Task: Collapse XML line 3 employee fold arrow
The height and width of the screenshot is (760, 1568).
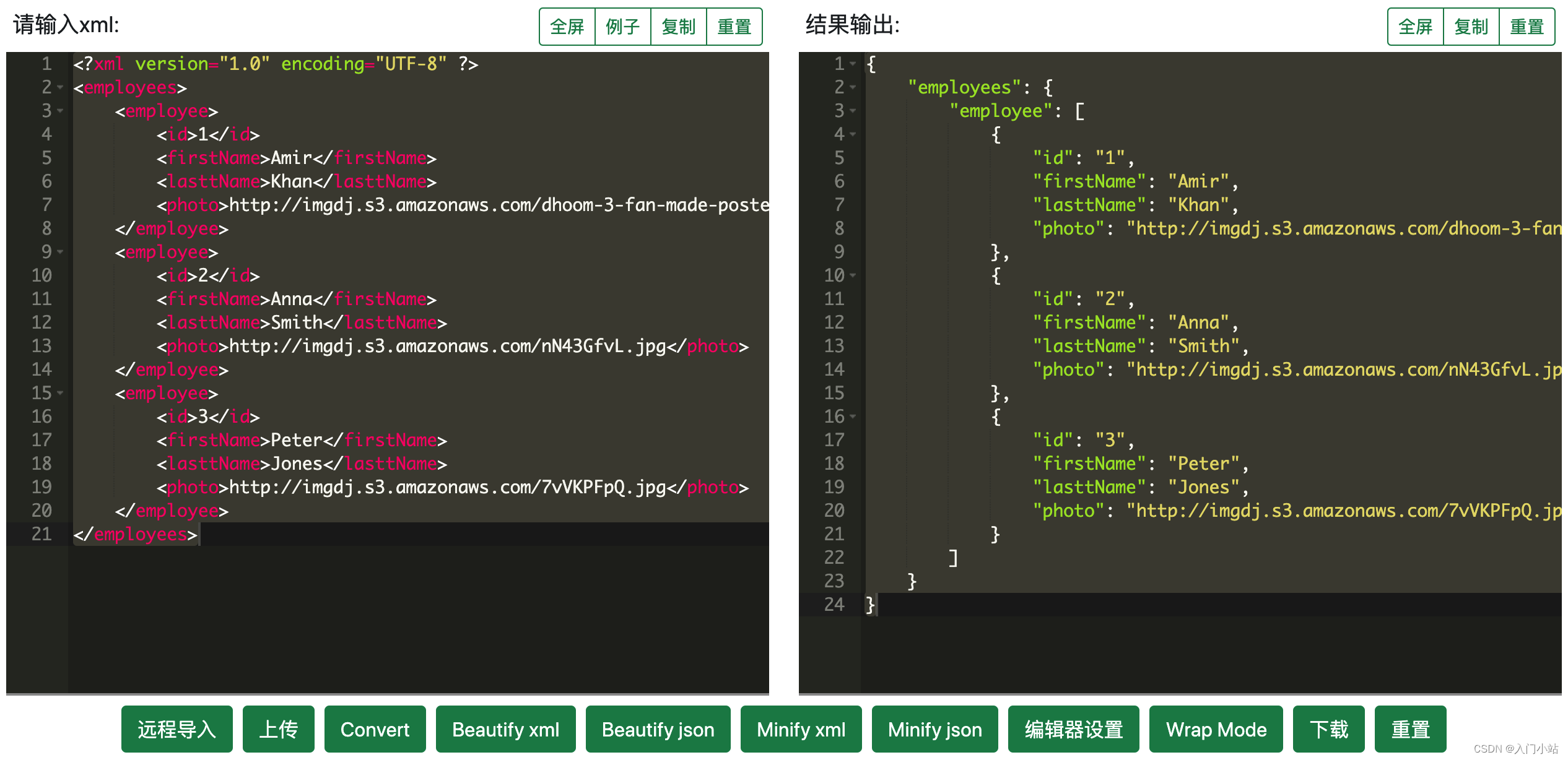Action: click(x=61, y=111)
